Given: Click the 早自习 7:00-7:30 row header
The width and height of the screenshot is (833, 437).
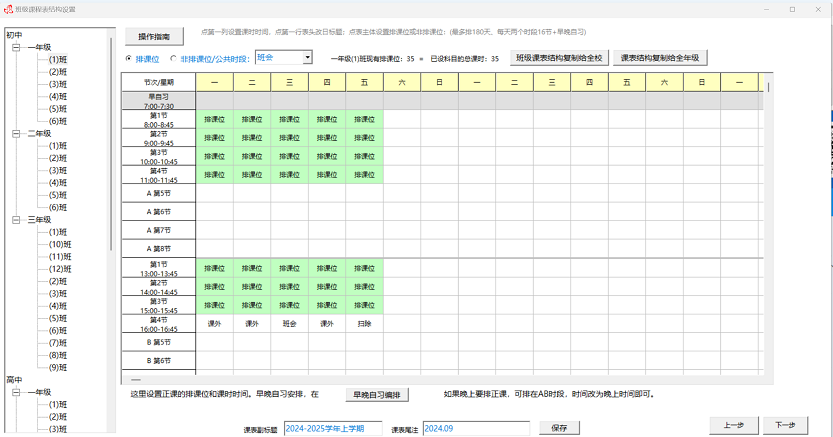Looking at the screenshot, I should coord(158,101).
